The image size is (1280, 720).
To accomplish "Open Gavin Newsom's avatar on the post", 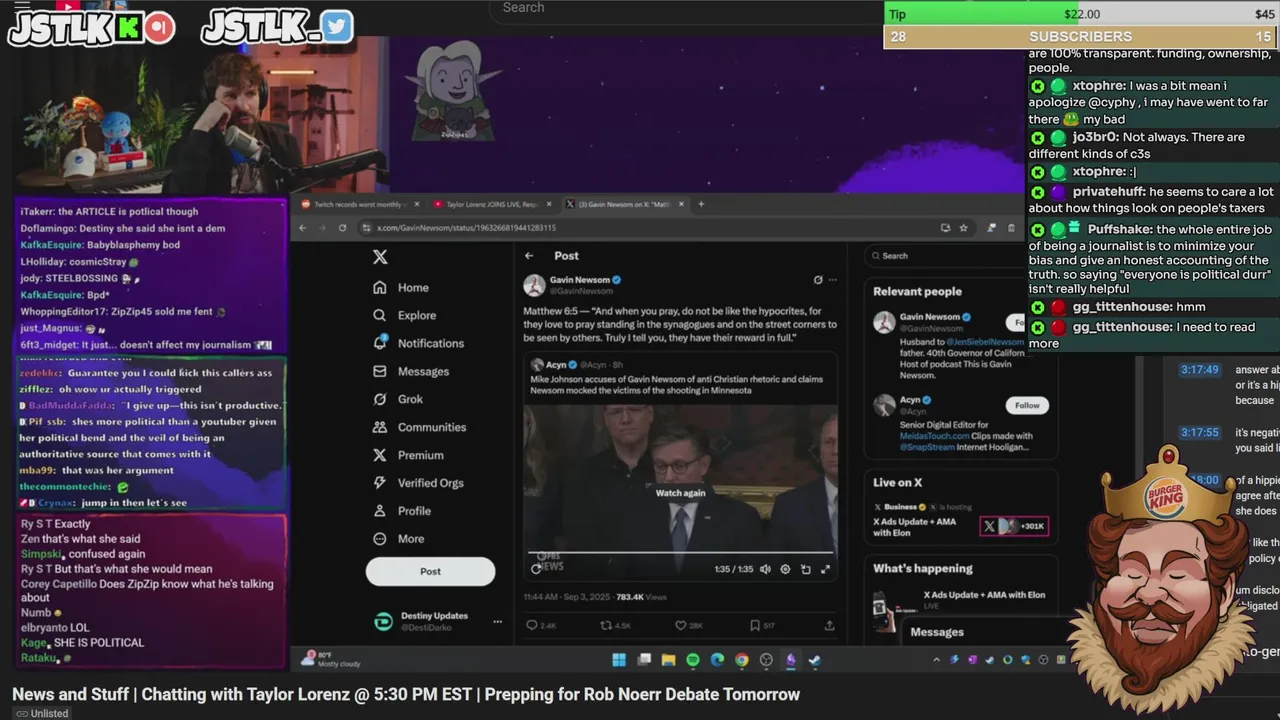I will tap(535, 285).
